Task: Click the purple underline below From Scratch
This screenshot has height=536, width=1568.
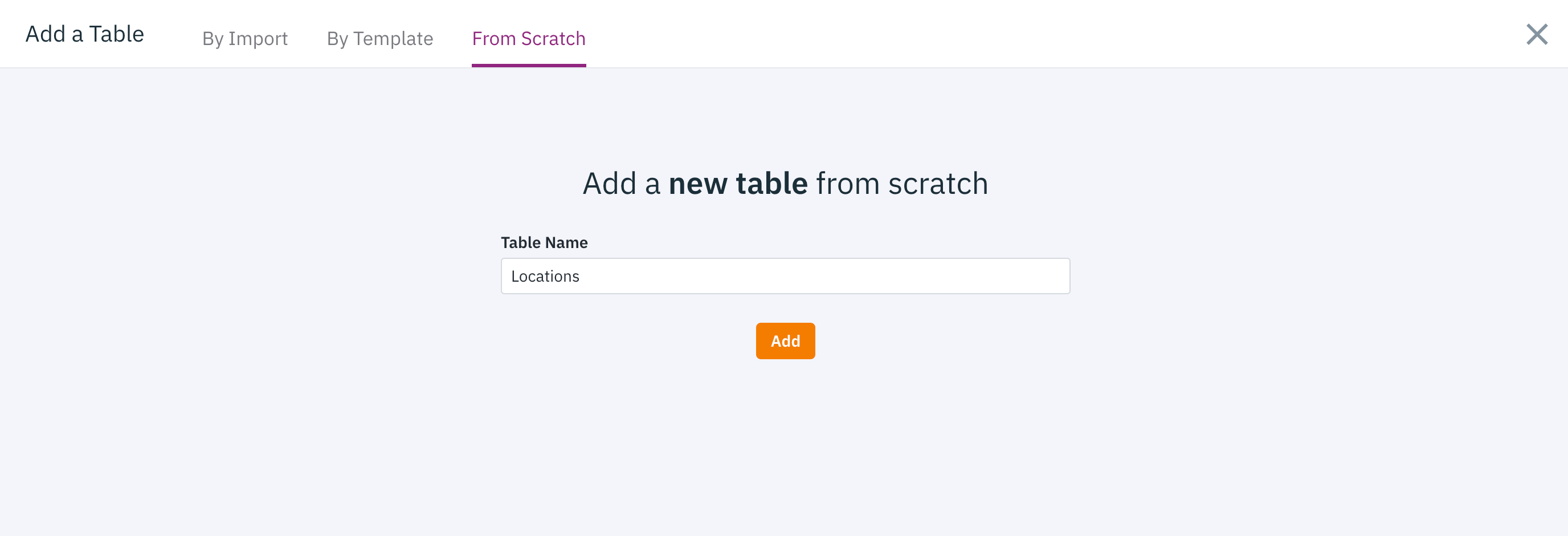Action: point(528,65)
